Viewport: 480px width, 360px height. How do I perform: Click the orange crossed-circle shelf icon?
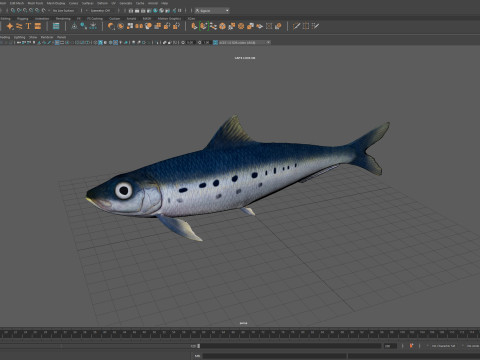241,26
